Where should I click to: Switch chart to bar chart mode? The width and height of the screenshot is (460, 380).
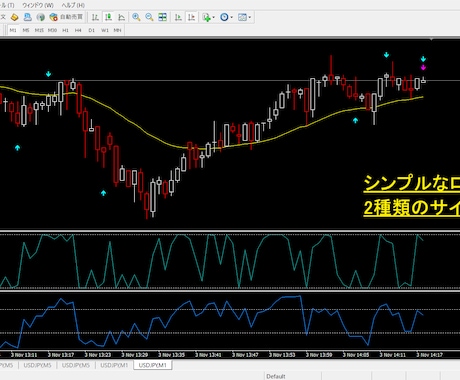pos(95,17)
